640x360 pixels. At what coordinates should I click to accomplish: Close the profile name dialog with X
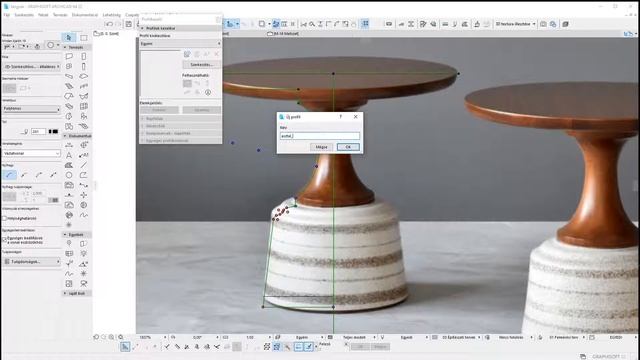356,117
